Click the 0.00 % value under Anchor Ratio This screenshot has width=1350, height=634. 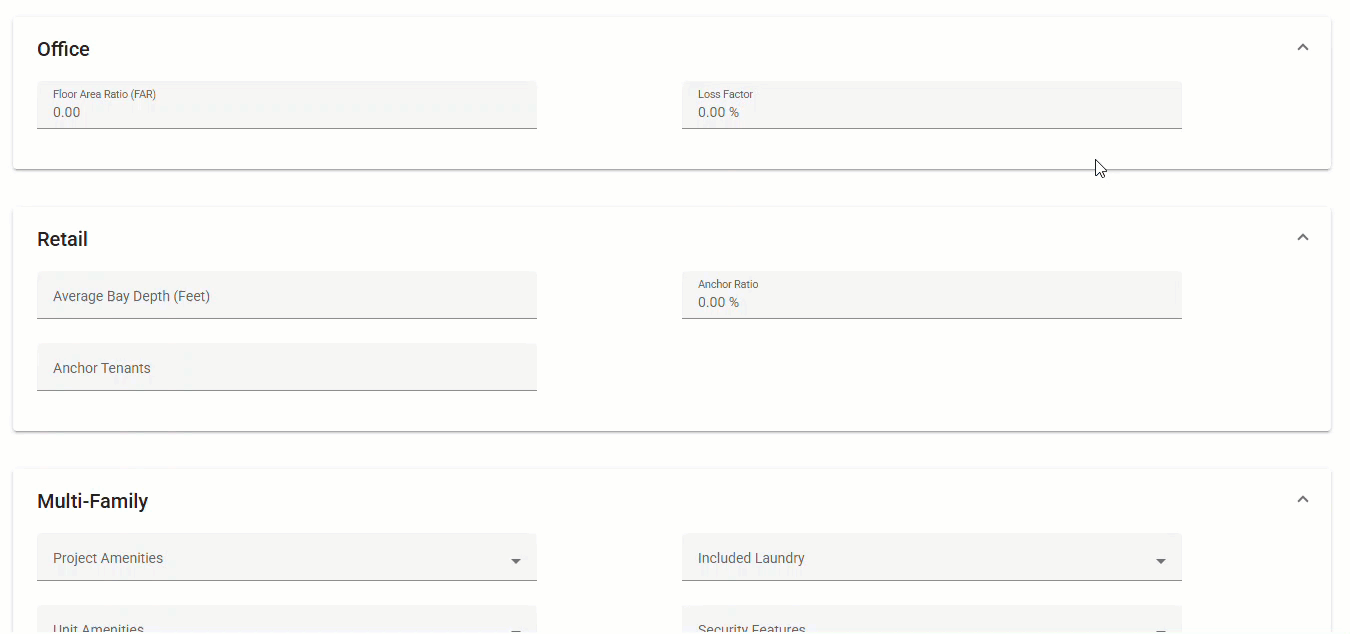719,302
